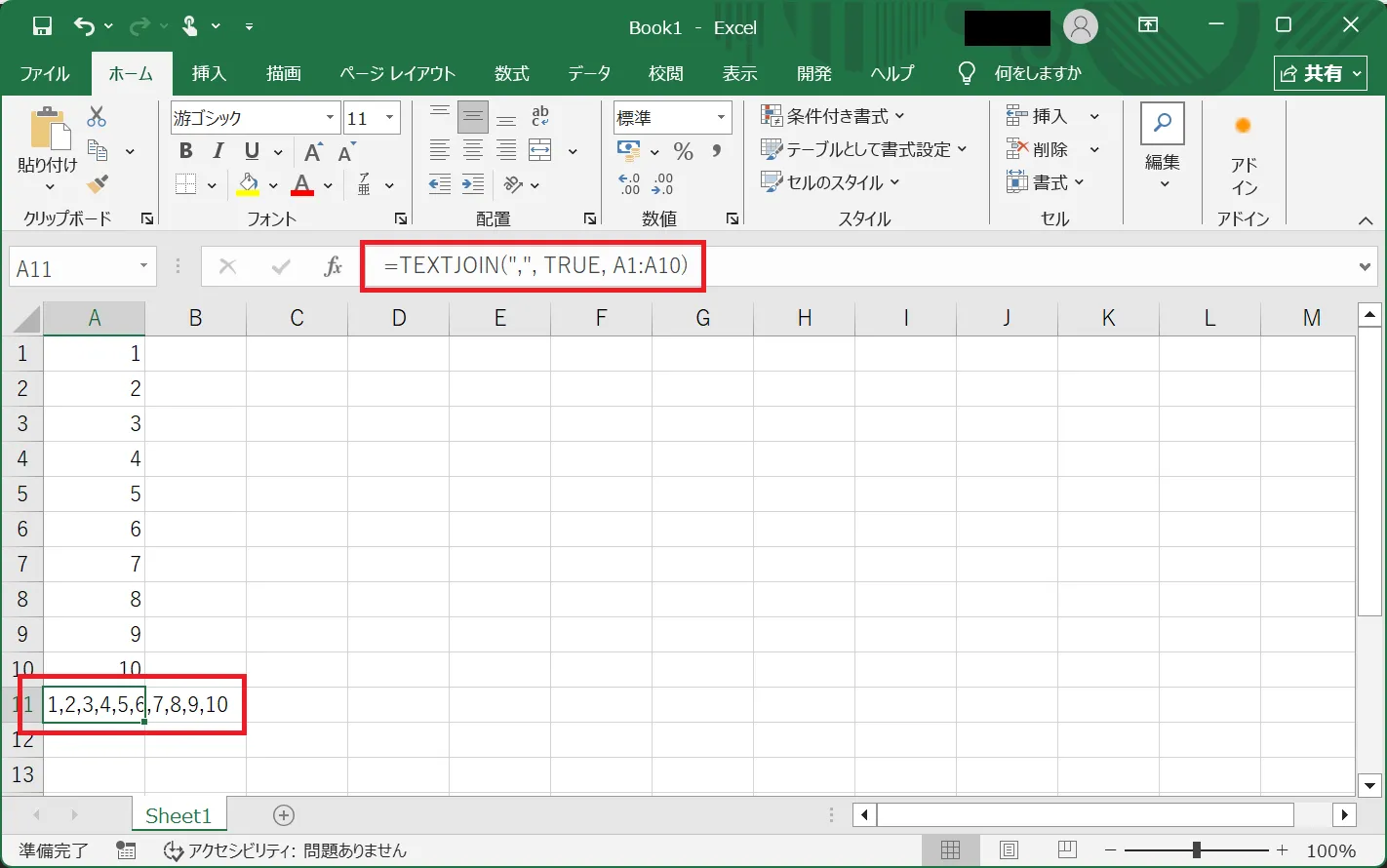Open the number format dropdown showing 標準
Image resolution: width=1387 pixels, height=868 pixels.
721,118
